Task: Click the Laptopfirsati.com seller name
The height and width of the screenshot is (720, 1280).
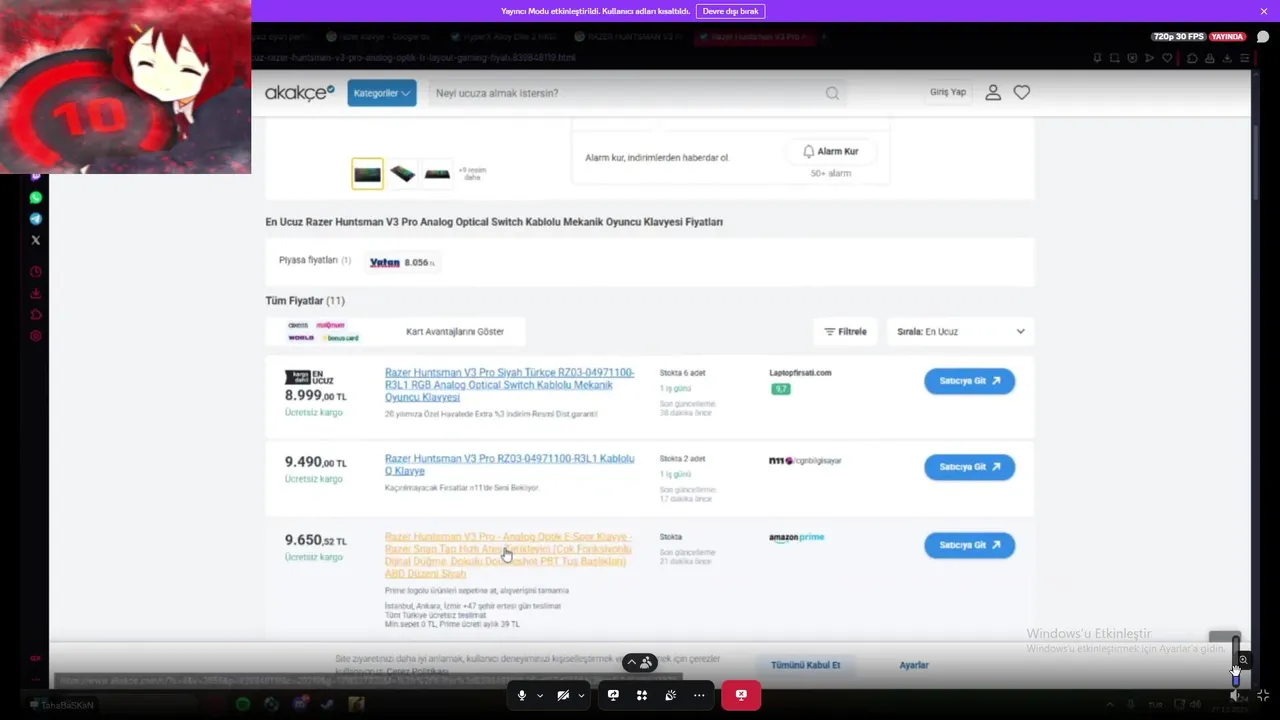Action: click(x=800, y=373)
